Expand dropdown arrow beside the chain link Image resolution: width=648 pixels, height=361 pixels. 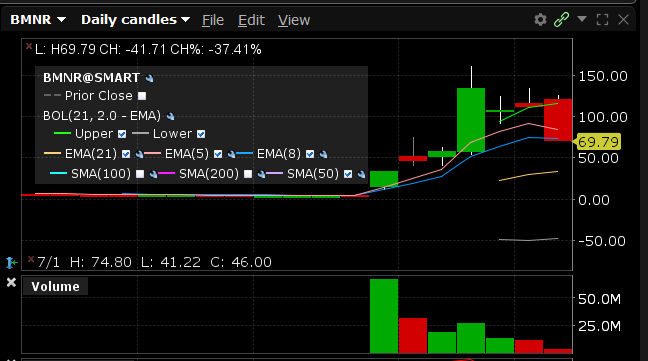tap(582, 19)
